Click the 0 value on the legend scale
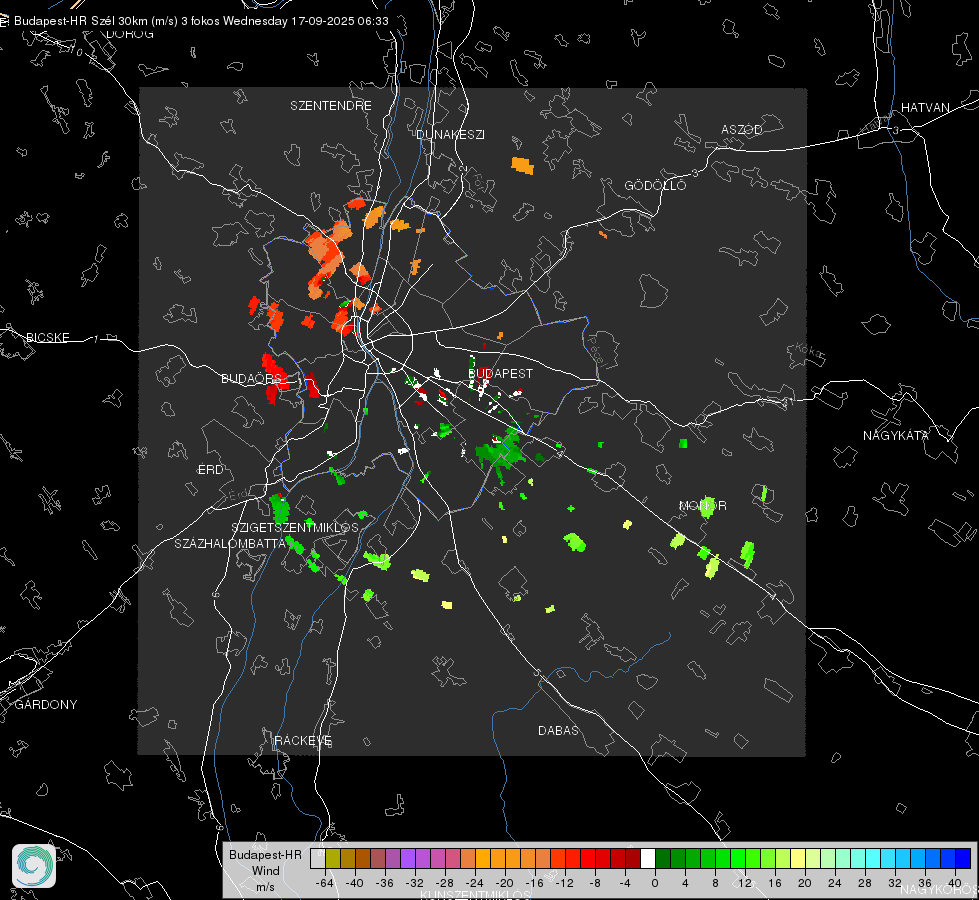Image resolution: width=979 pixels, height=900 pixels. [x=654, y=883]
